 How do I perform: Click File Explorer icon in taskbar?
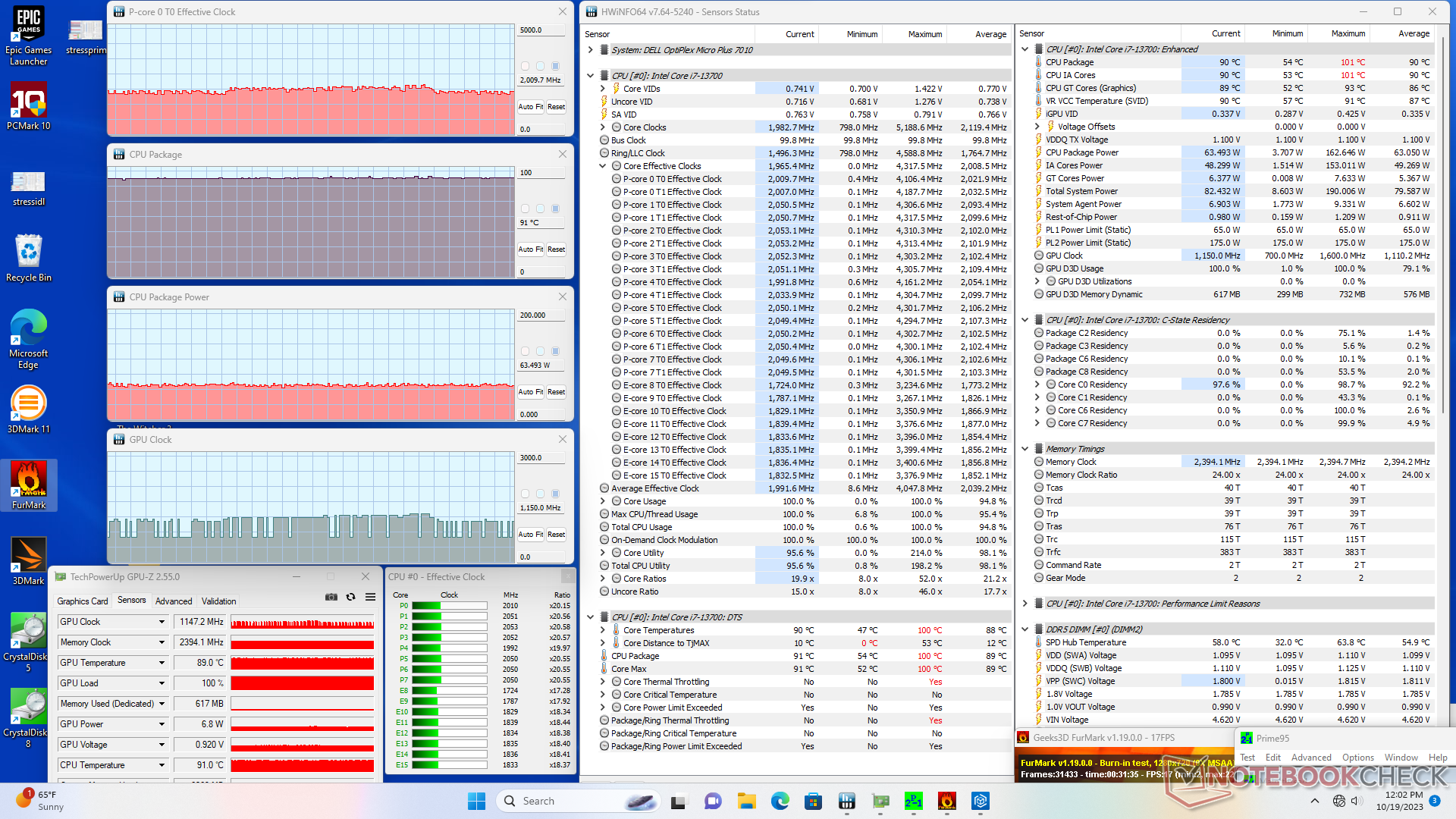tap(746, 801)
